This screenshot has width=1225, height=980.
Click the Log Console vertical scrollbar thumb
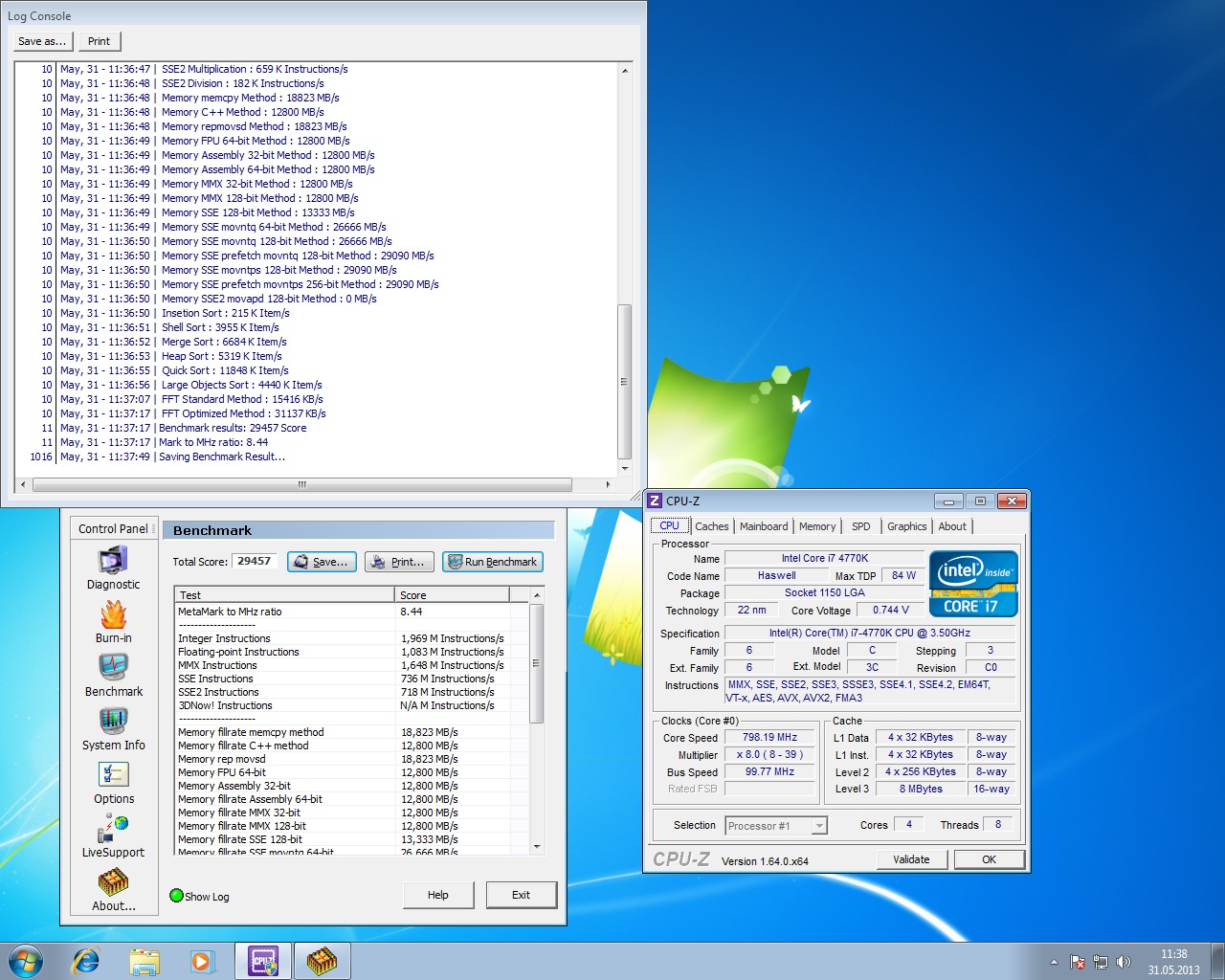(625, 381)
